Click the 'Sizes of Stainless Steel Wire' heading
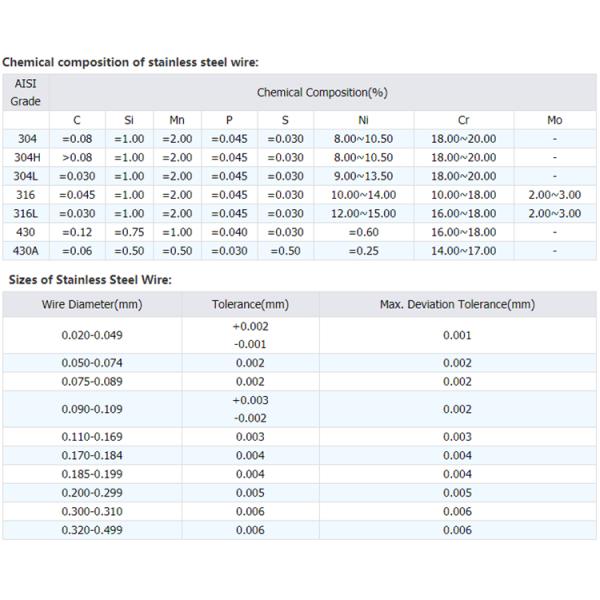This screenshot has height=600, width=600. [x=90, y=280]
